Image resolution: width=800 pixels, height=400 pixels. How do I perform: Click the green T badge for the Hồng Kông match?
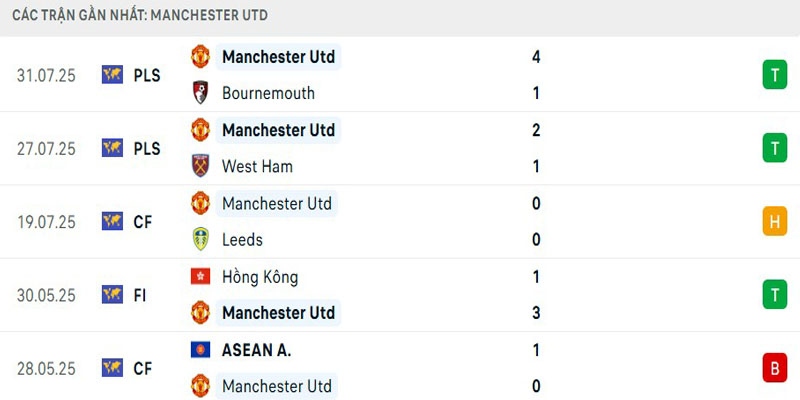[x=774, y=295]
